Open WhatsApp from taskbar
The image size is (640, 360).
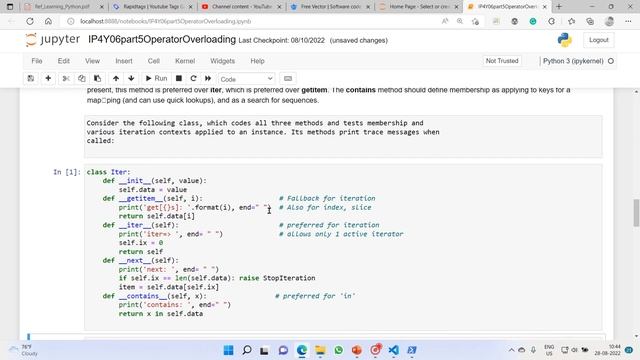click(x=338, y=350)
